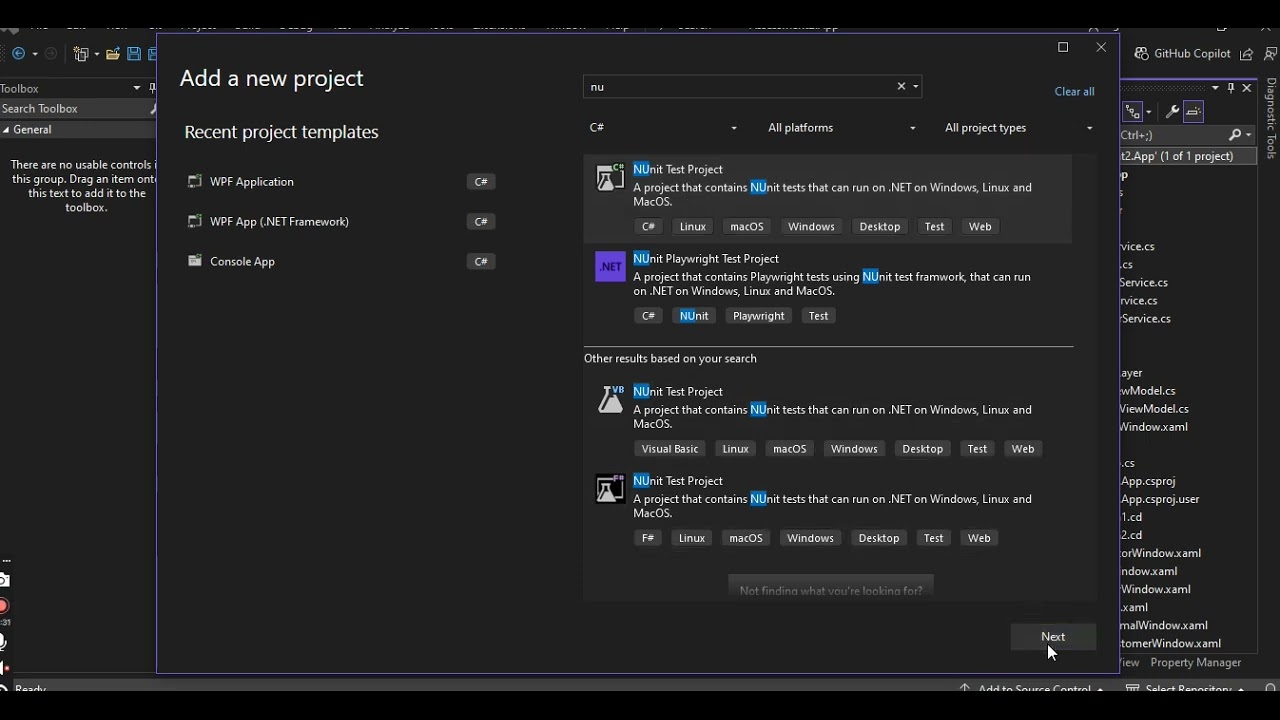Click the Save floppy disk icon
The width and height of the screenshot is (1280, 720).
pos(134,54)
